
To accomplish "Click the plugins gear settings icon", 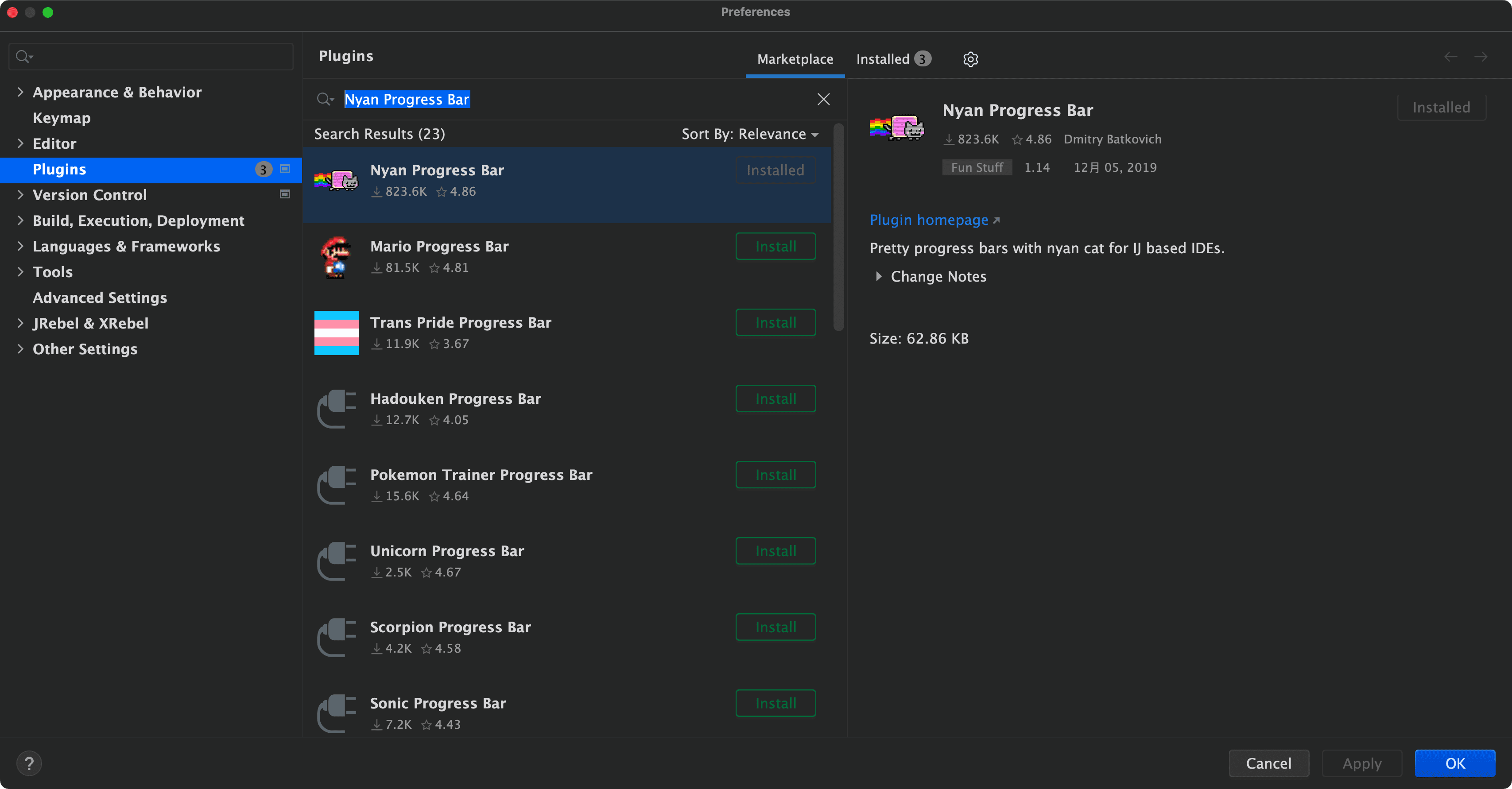I will [970, 59].
